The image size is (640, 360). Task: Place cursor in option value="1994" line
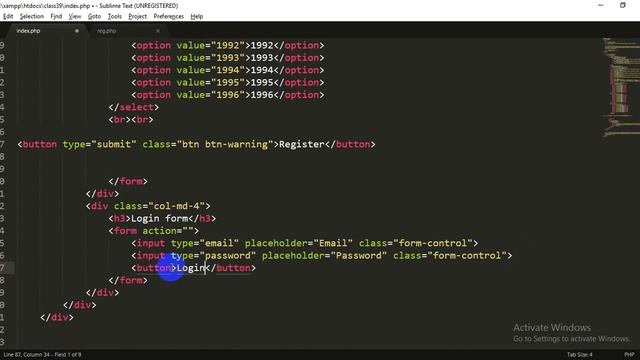228,70
